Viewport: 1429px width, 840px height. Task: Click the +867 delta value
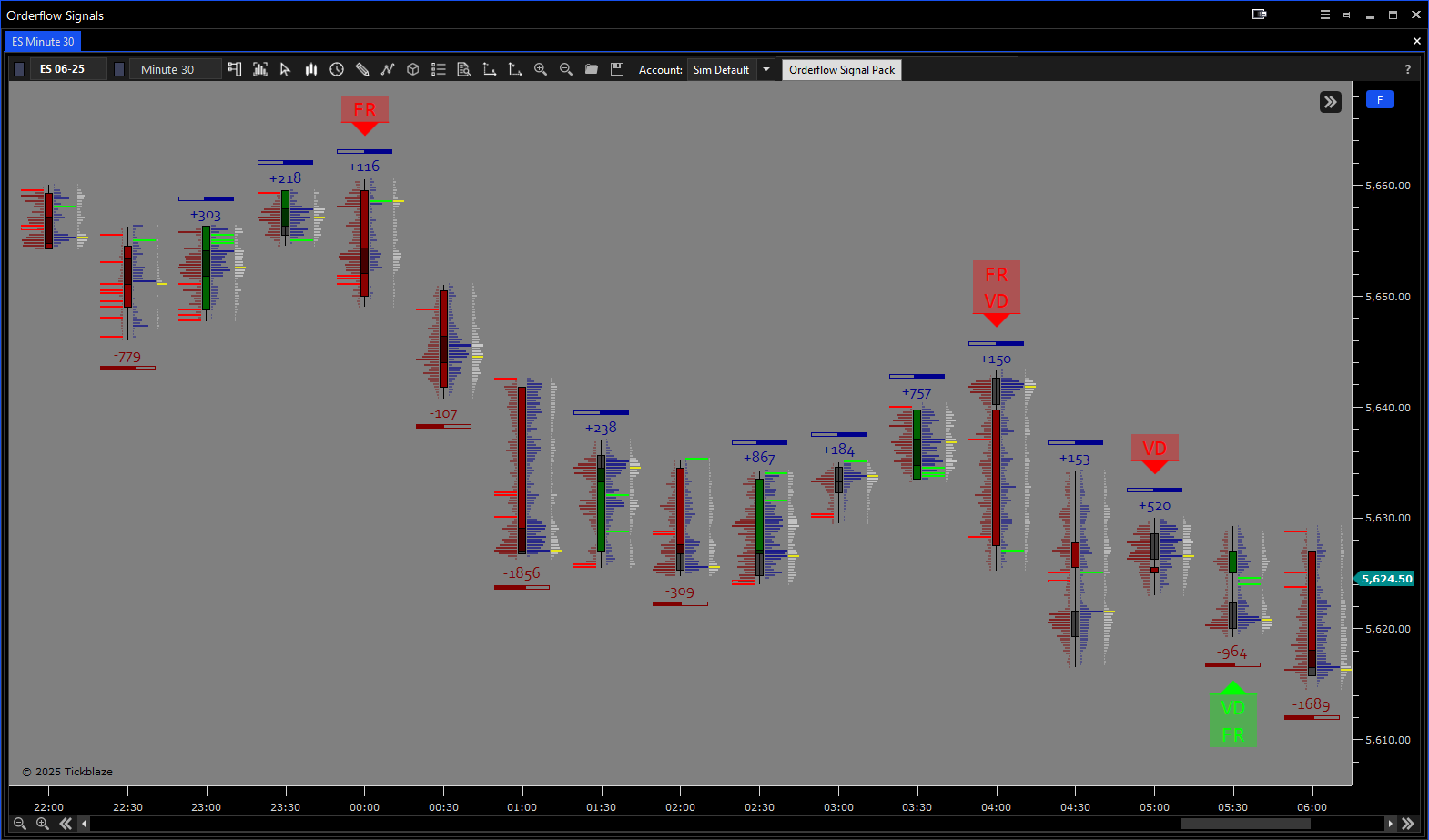759,458
